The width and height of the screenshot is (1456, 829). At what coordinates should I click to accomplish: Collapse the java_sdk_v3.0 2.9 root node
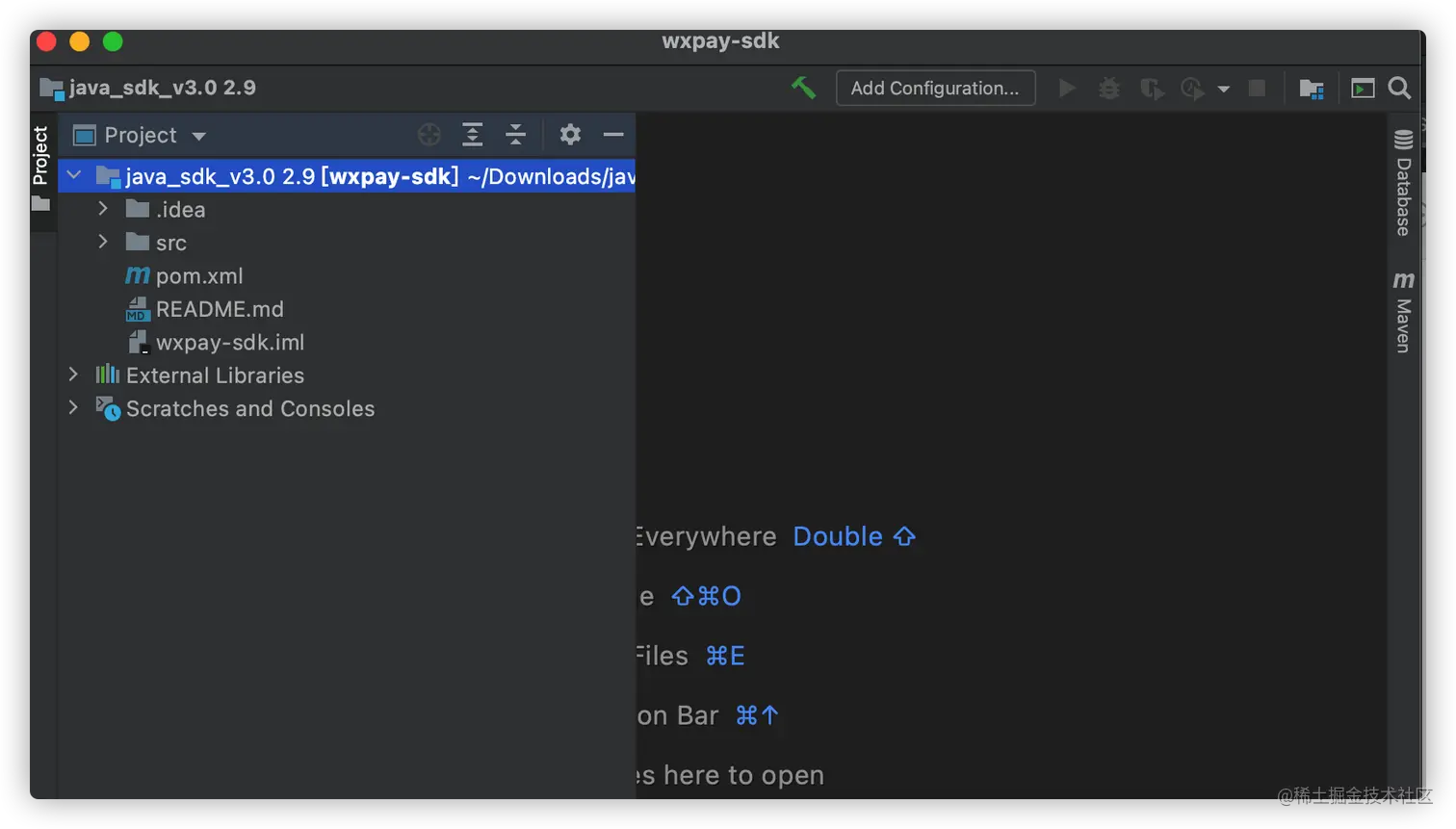(74, 175)
